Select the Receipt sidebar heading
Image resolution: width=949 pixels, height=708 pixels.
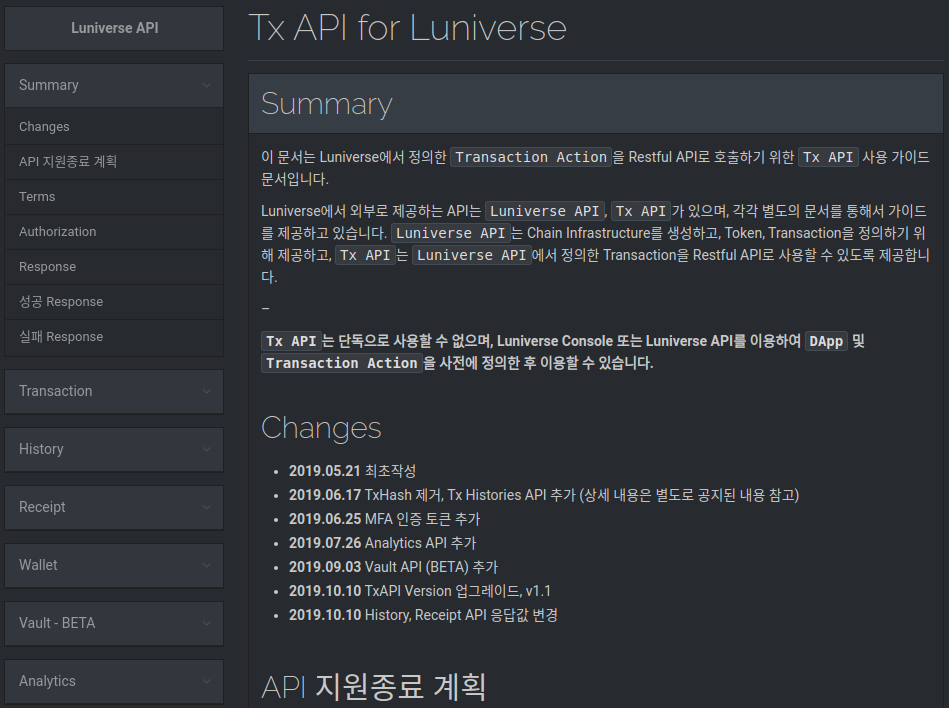click(x=114, y=507)
